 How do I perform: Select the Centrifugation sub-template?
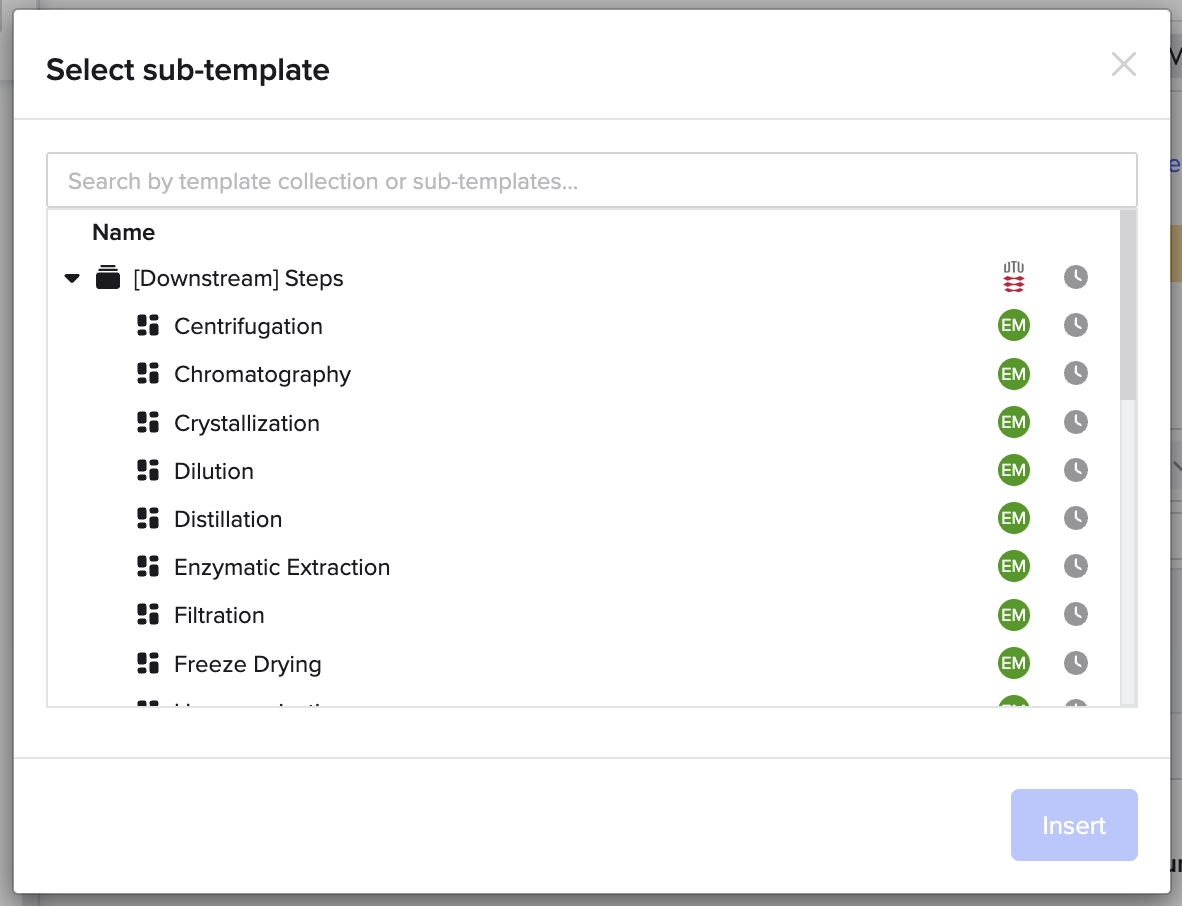coord(248,326)
